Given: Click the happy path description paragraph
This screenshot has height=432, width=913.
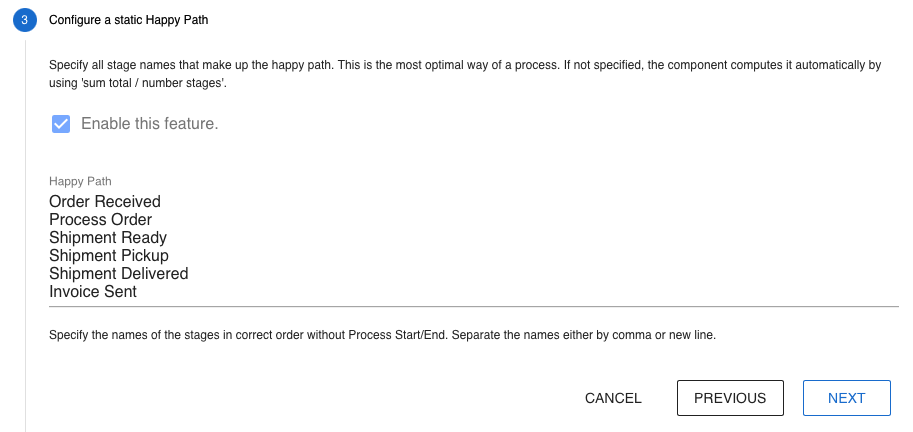Looking at the screenshot, I should coord(464,73).
